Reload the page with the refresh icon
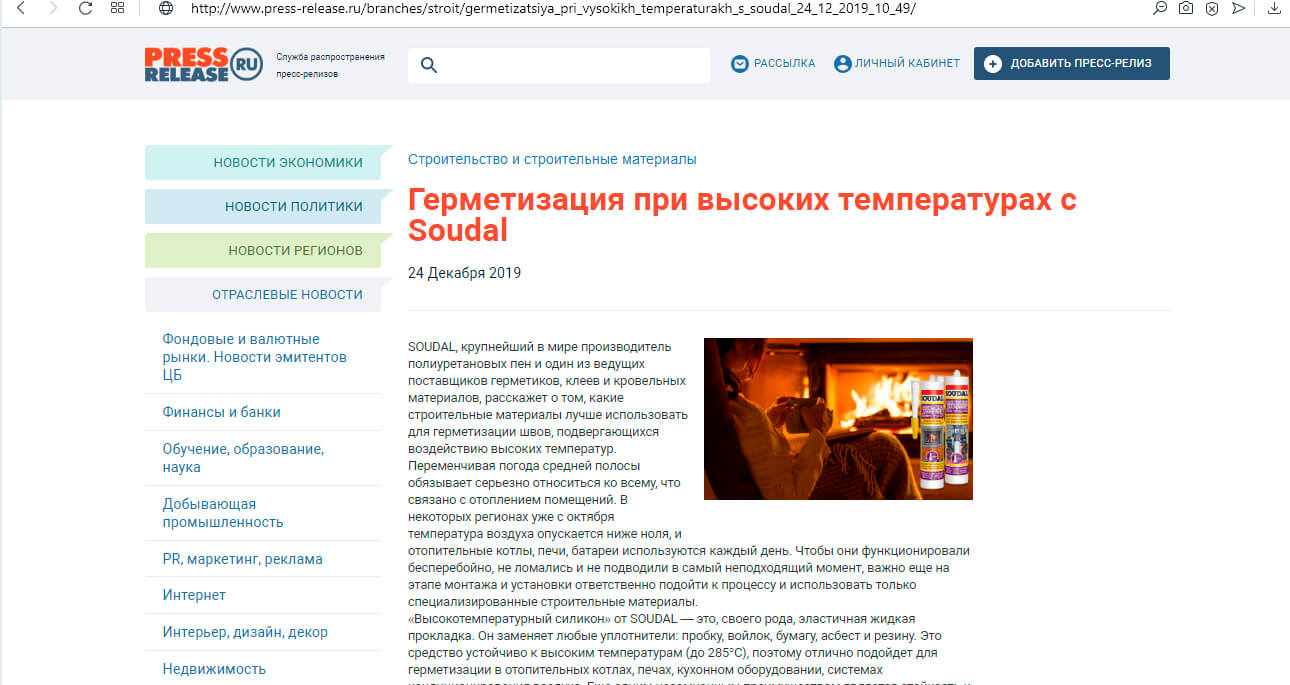The width and height of the screenshot is (1290, 685). click(x=85, y=8)
